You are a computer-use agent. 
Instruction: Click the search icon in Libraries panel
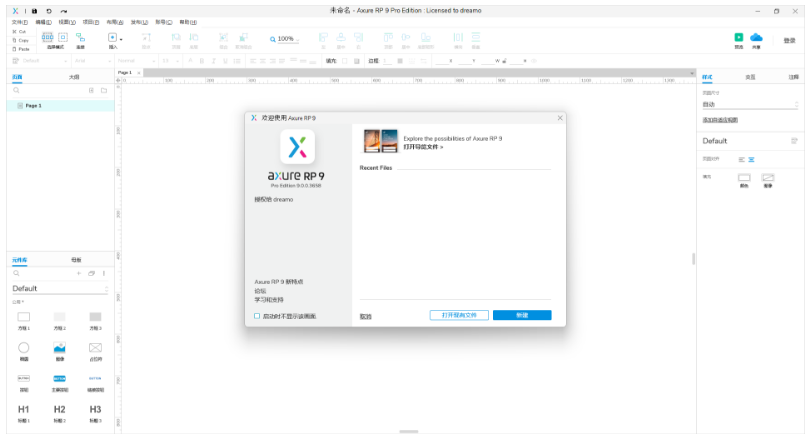(x=17, y=273)
